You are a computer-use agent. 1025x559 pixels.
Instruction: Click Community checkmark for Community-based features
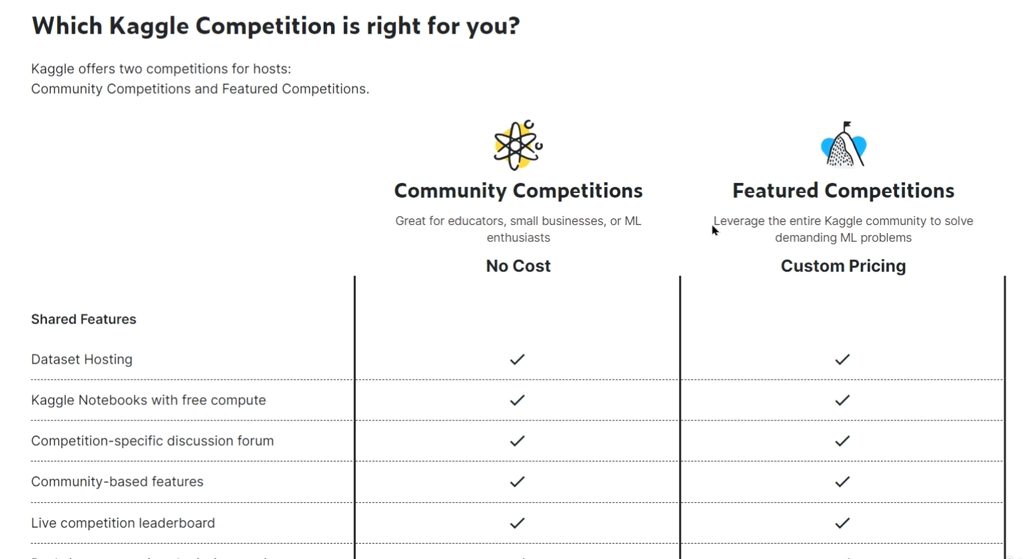(517, 482)
